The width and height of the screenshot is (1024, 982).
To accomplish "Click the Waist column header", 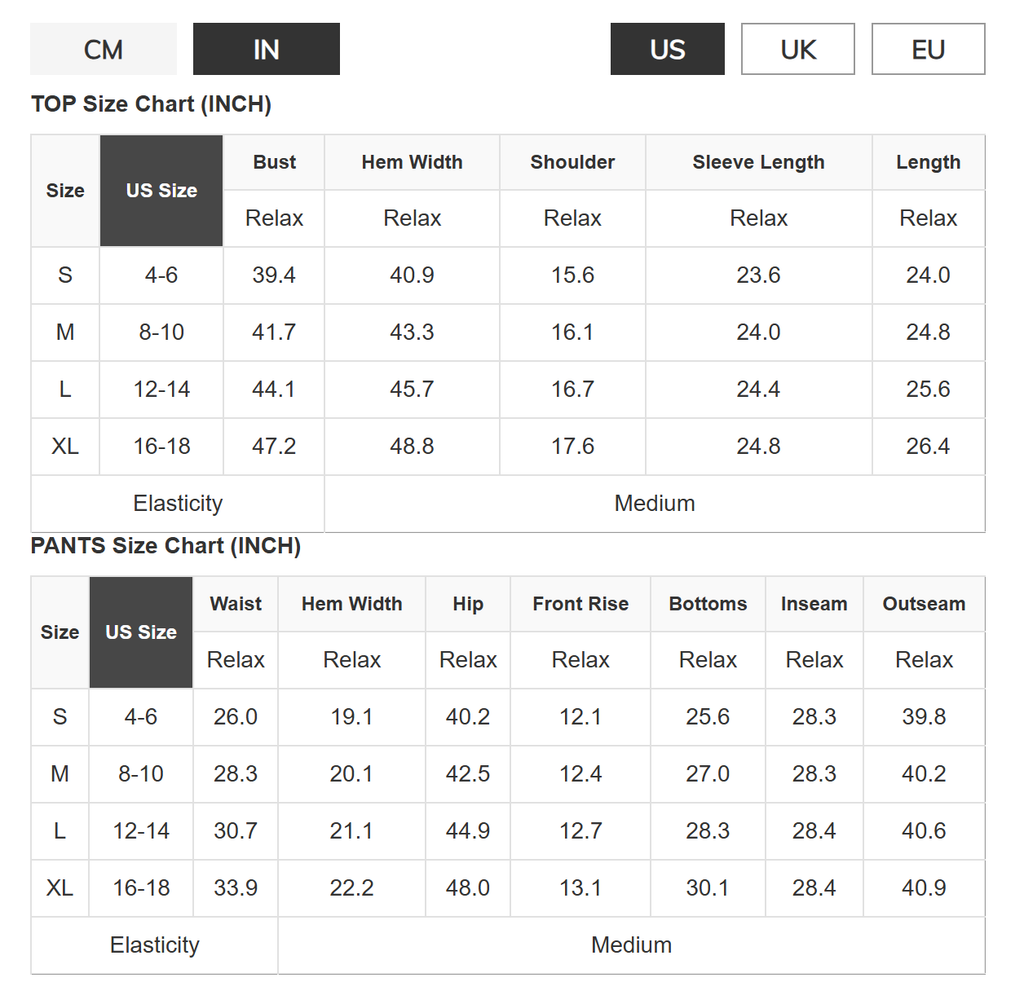I will pyautogui.click(x=236, y=604).
